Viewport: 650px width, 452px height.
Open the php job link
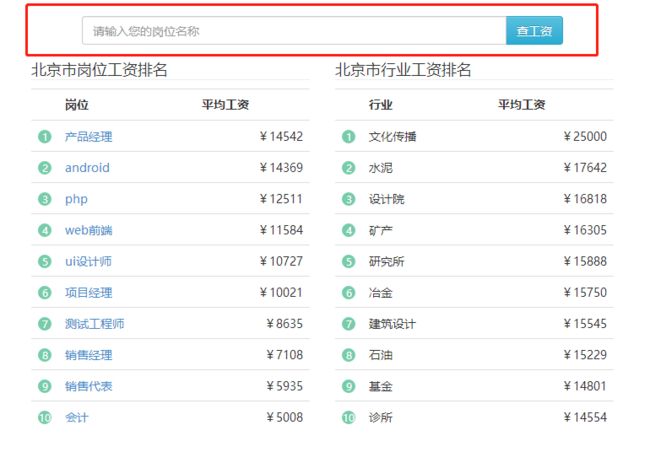pos(76,199)
